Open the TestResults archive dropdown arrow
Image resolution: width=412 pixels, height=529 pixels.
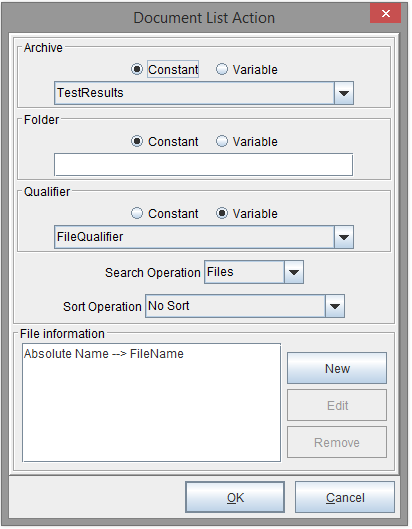click(x=344, y=93)
